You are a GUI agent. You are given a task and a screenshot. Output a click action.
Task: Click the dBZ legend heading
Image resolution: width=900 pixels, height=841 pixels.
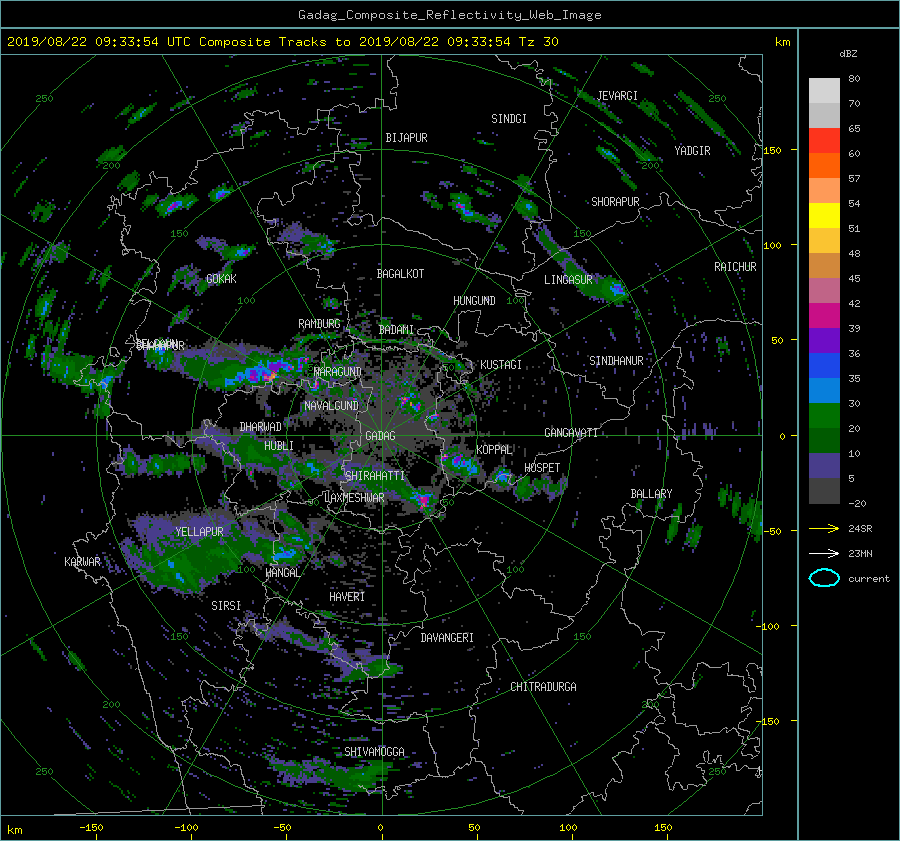(848, 54)
